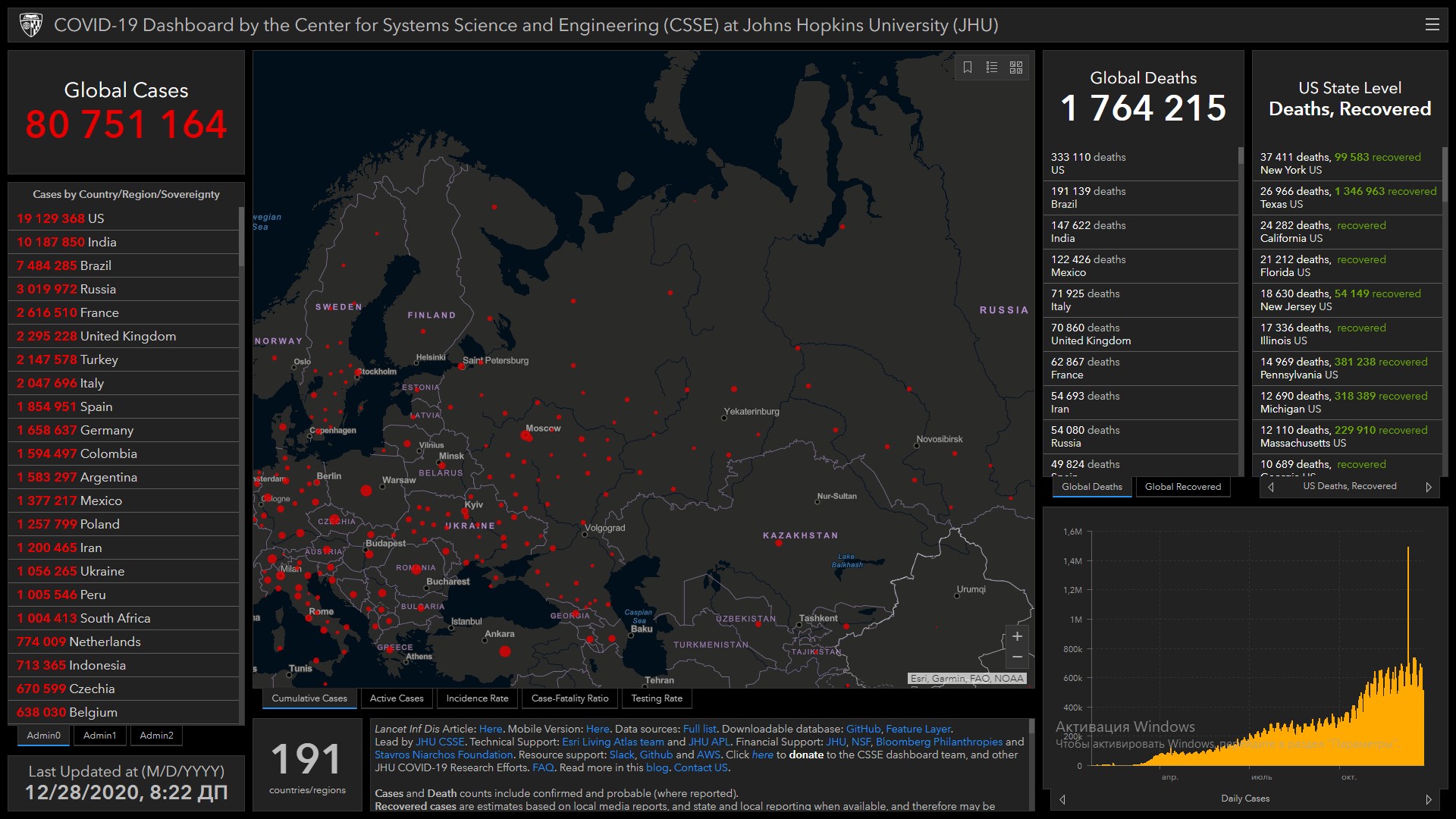The height and width of the screenshot is (819, 1456).
Task: Click the Johns Hopkins shield logo
Action: [31, 25]
